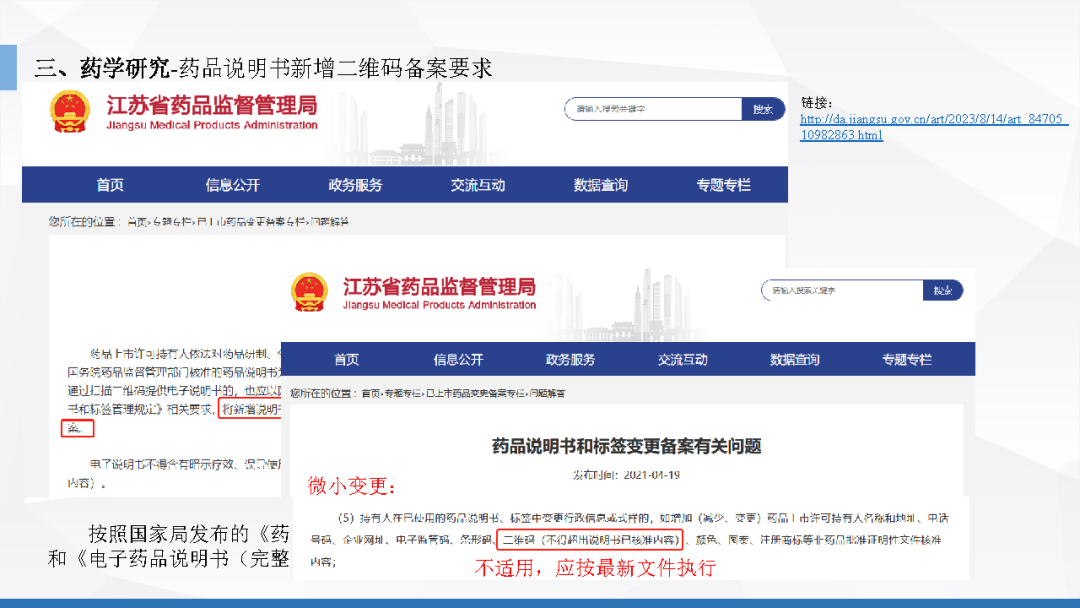1080x608 pixels.
Task: Open 政务服务 in the back webpage navigation bar
Action: (x=355, y=185)
